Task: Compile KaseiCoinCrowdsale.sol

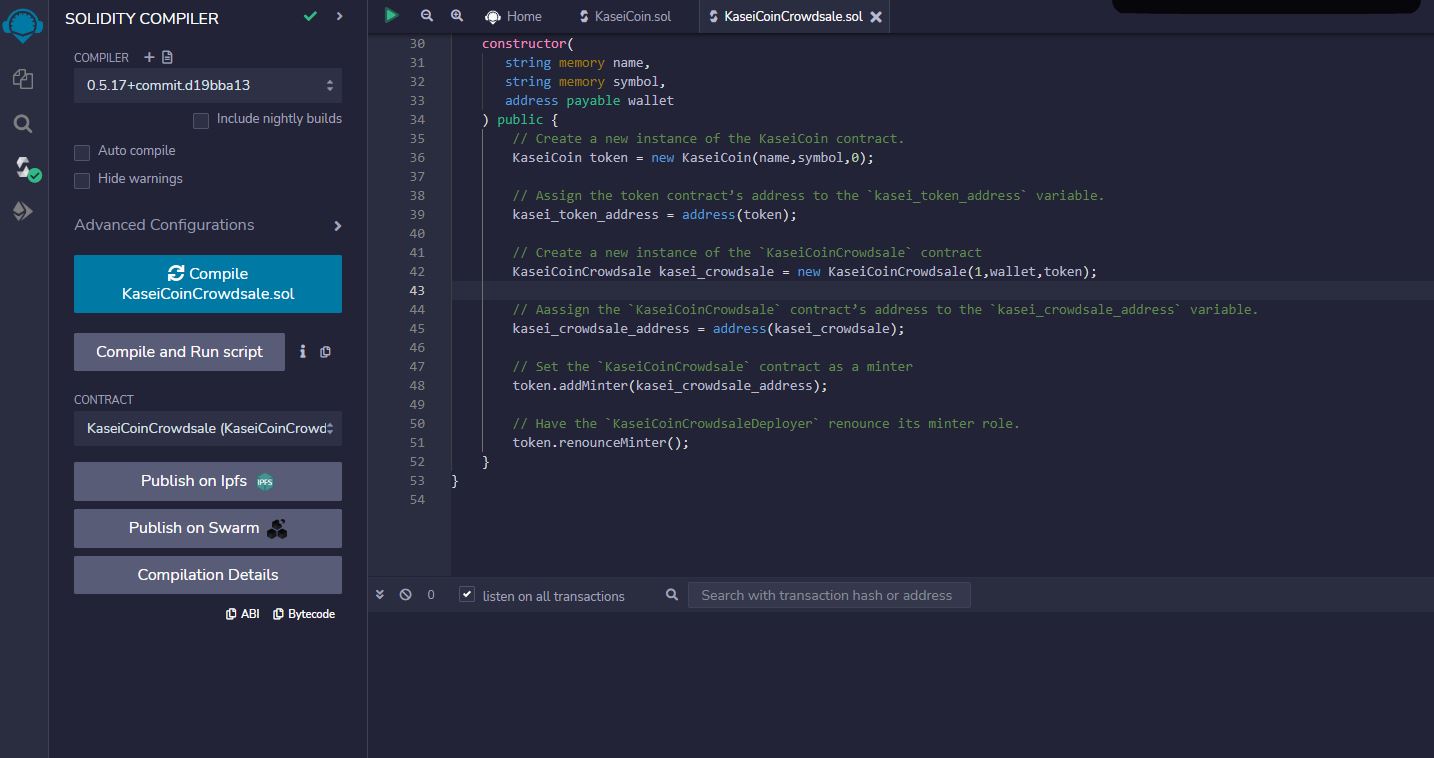Action: (x=207, y=283)
